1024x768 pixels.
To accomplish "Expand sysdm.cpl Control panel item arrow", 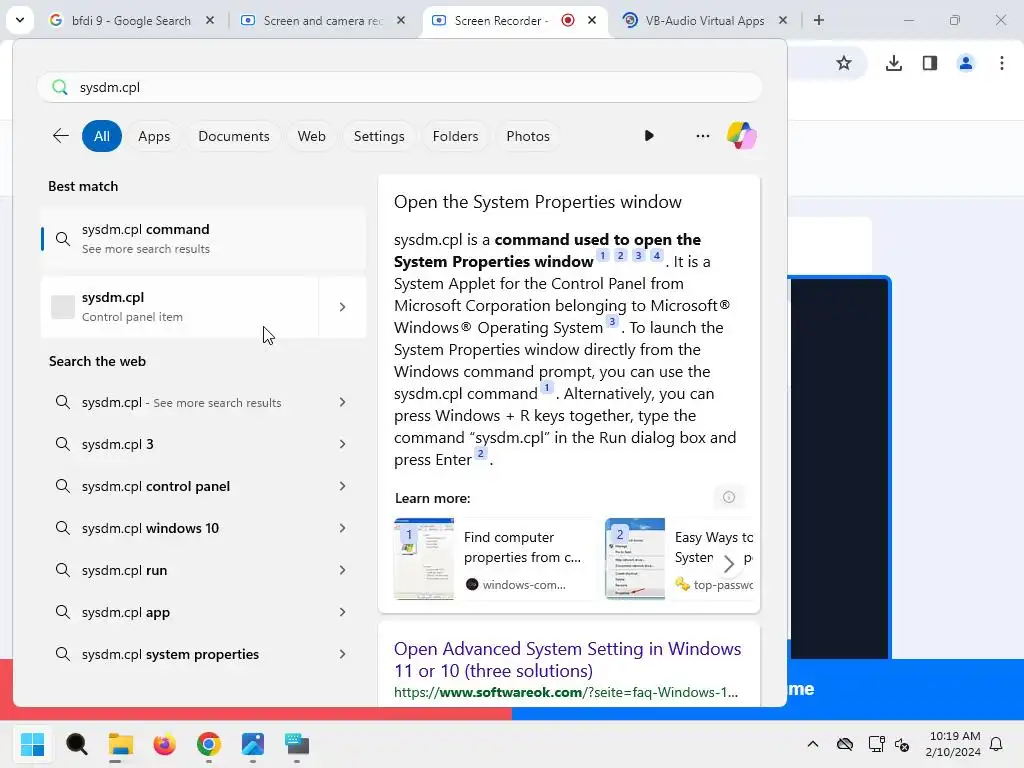I will click(342, 306).
